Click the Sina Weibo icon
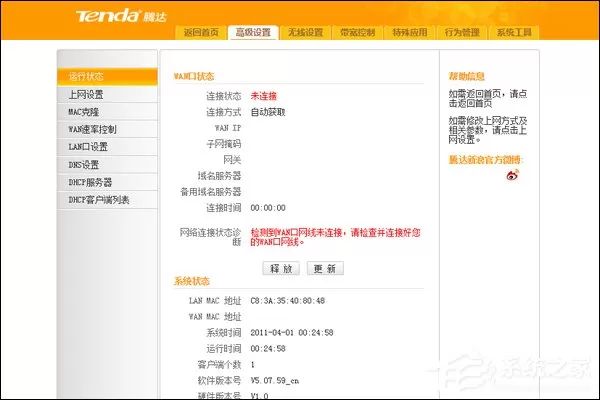This screenshot has height=400, width=600. click(x=512, y=175)
